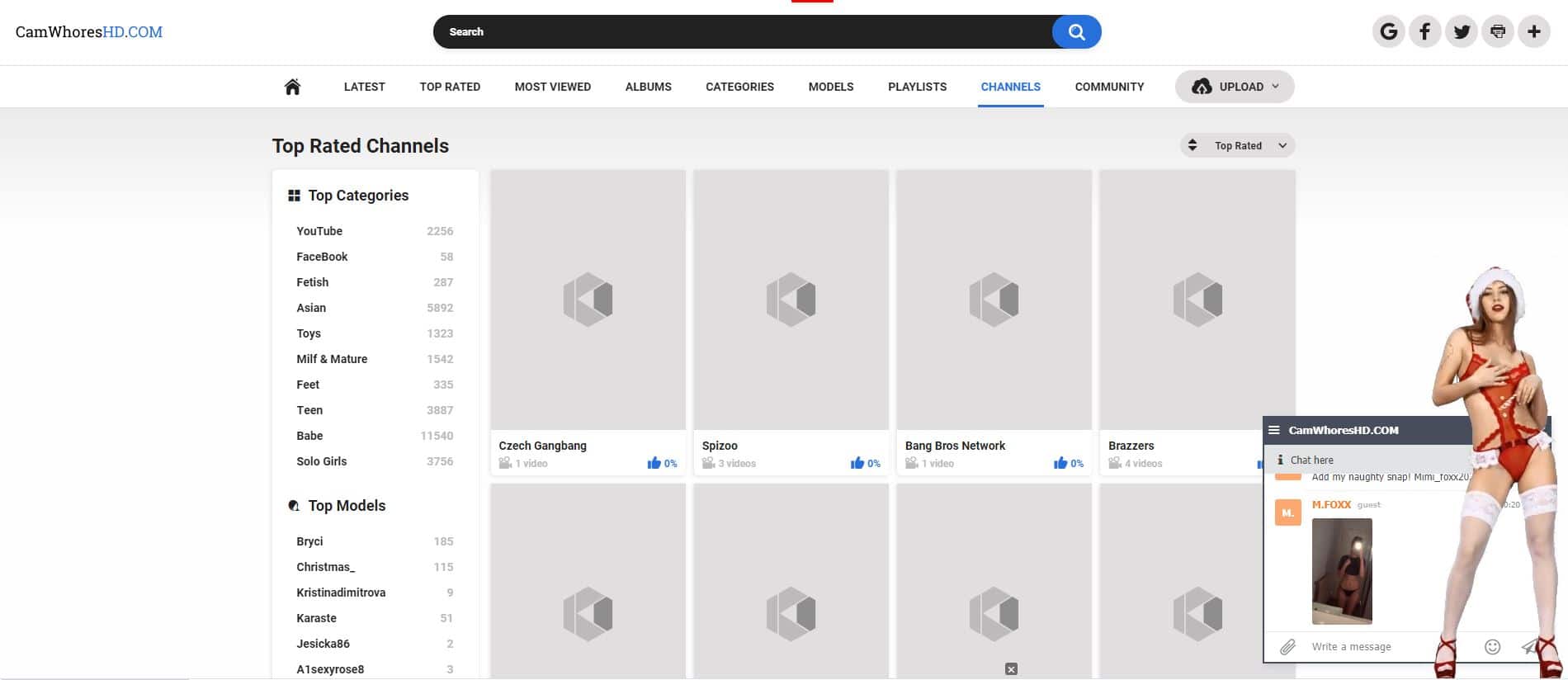Image resolution: width=1568 pixels, height=680 pixels.
Task: Click the Facebook share icon
Action: (1425, 32)
